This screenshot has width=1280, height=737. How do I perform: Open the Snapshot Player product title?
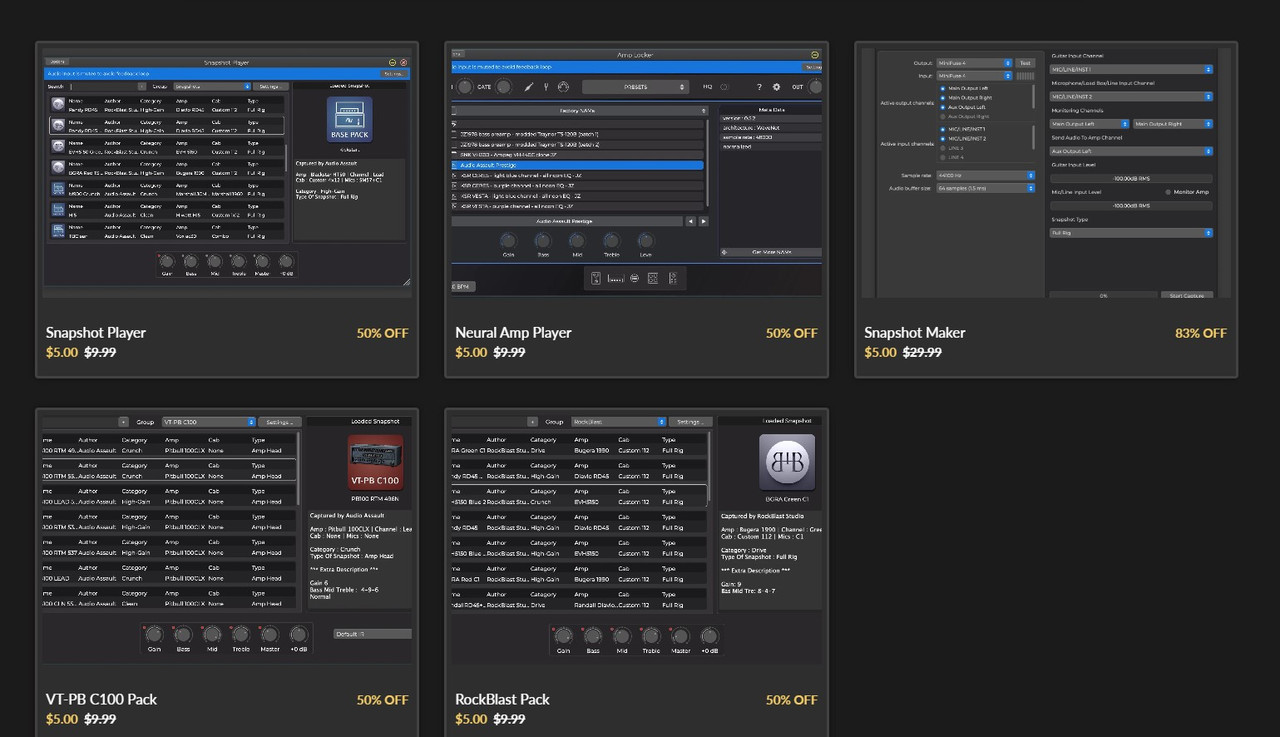[96, 333]
